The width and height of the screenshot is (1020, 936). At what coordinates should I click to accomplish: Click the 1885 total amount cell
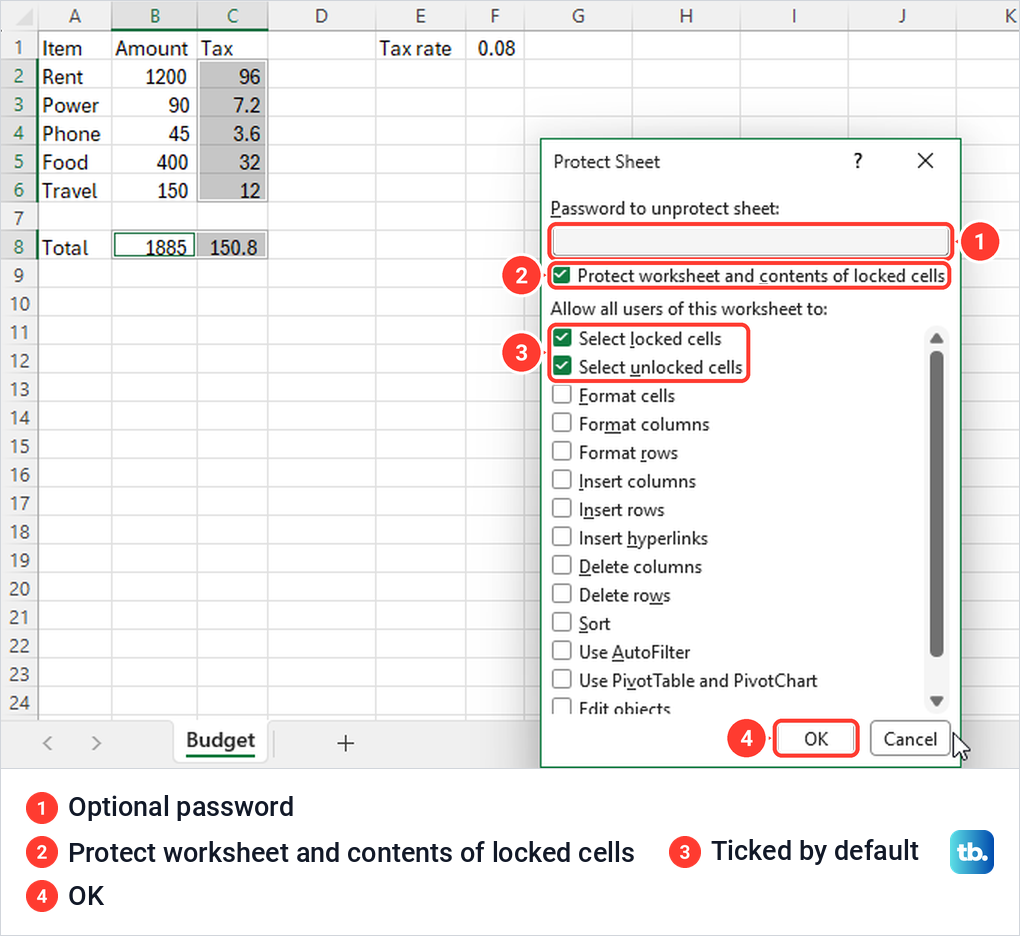pyautogui.click(x=155, y=246)
